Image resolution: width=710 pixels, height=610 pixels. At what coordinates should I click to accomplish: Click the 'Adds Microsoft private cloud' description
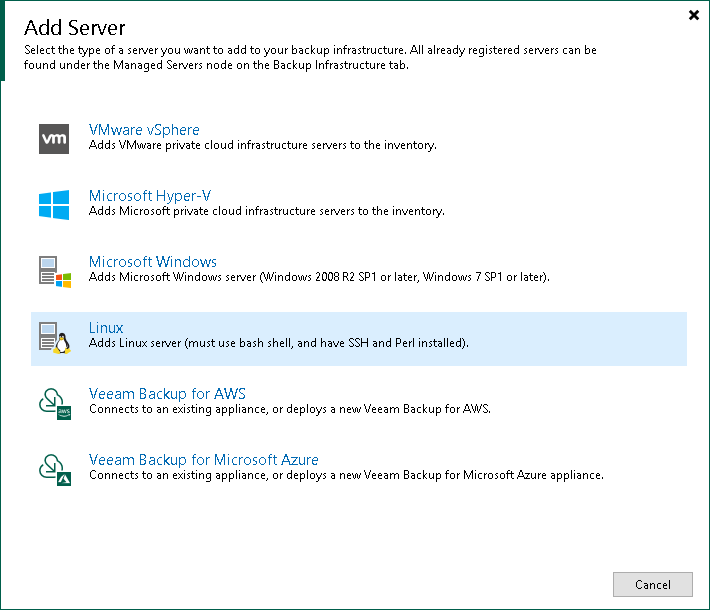tap(266, 212)
